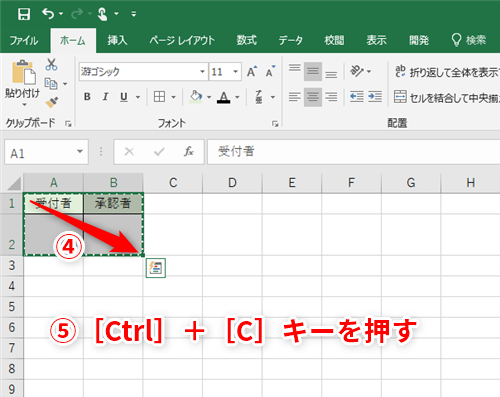The image size is (500, 397).
Task: Click the formula bar containing 受付者
Action: point(354,152)
